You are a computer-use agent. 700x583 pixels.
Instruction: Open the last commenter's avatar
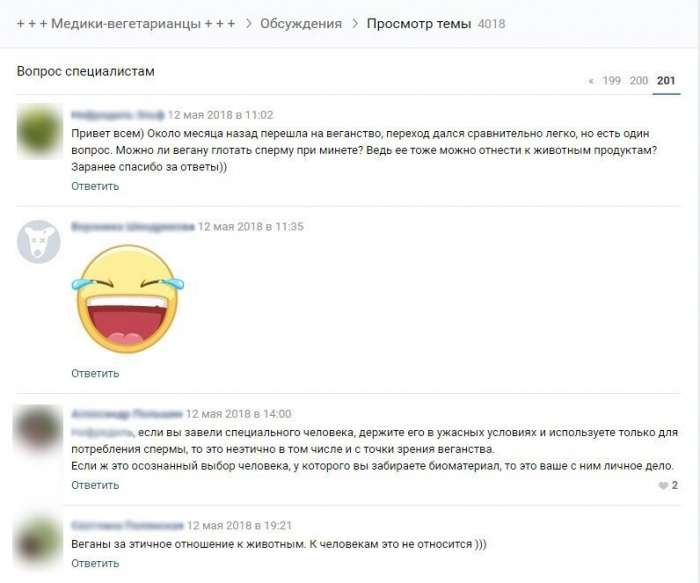38,542
